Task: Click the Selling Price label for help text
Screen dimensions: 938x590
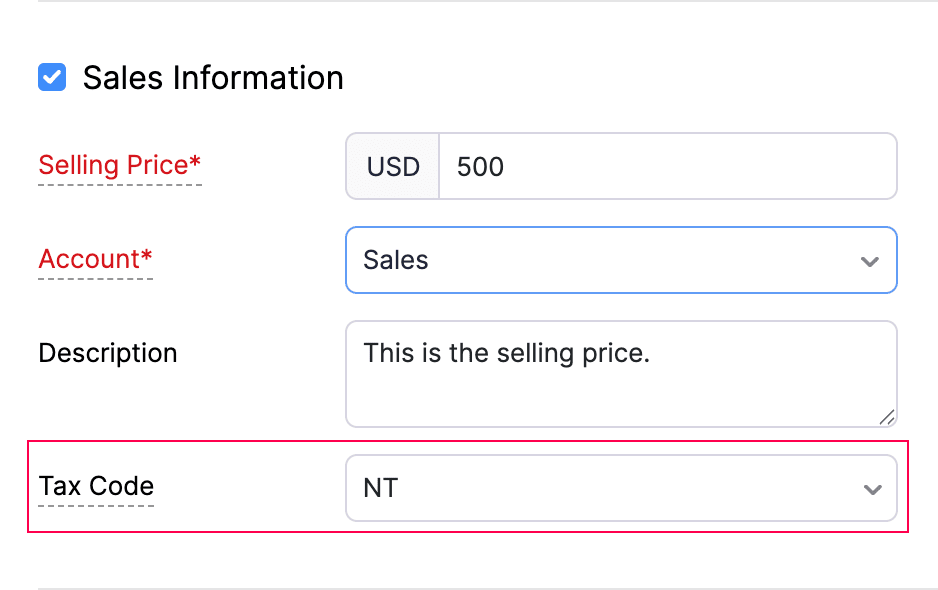Action: tap(119, 165)
